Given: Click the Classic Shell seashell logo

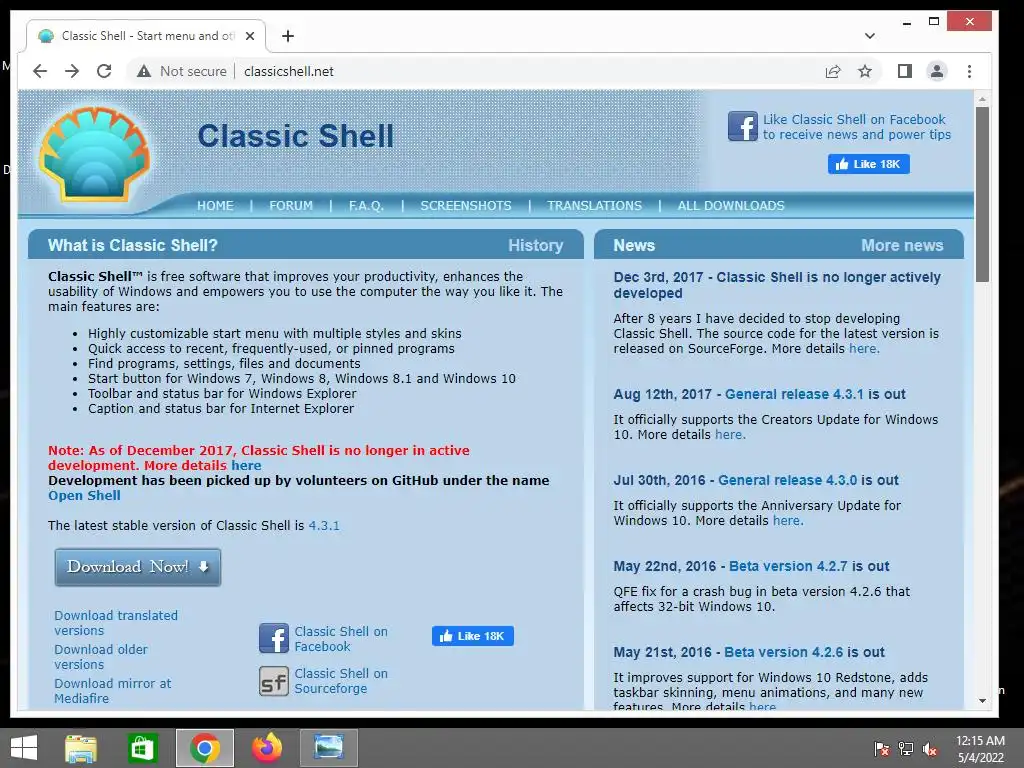Looking at the screenshot, I should pos(95,154).
